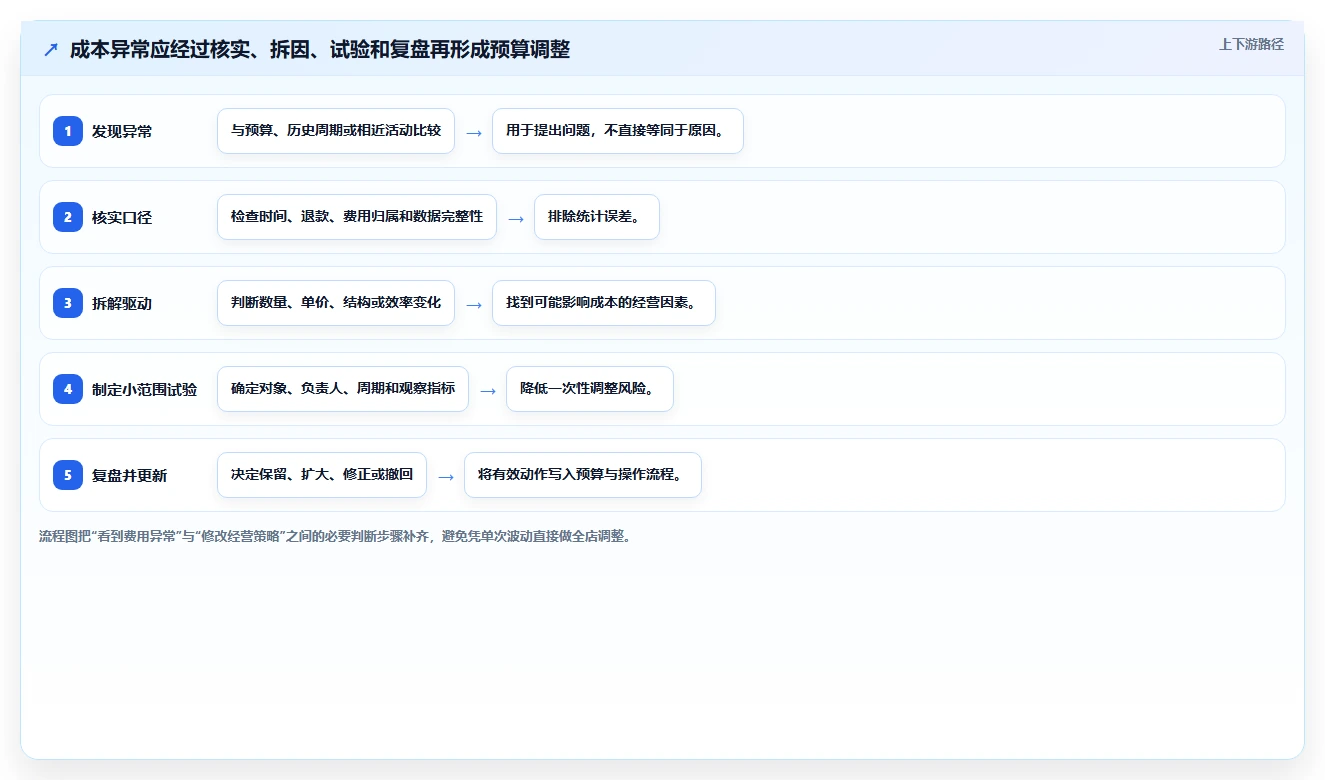This screenshot has width=1325, height=780.
Task: Select the 确定对象、负责人、周期和观察指标 box
Action: point(343,389)
